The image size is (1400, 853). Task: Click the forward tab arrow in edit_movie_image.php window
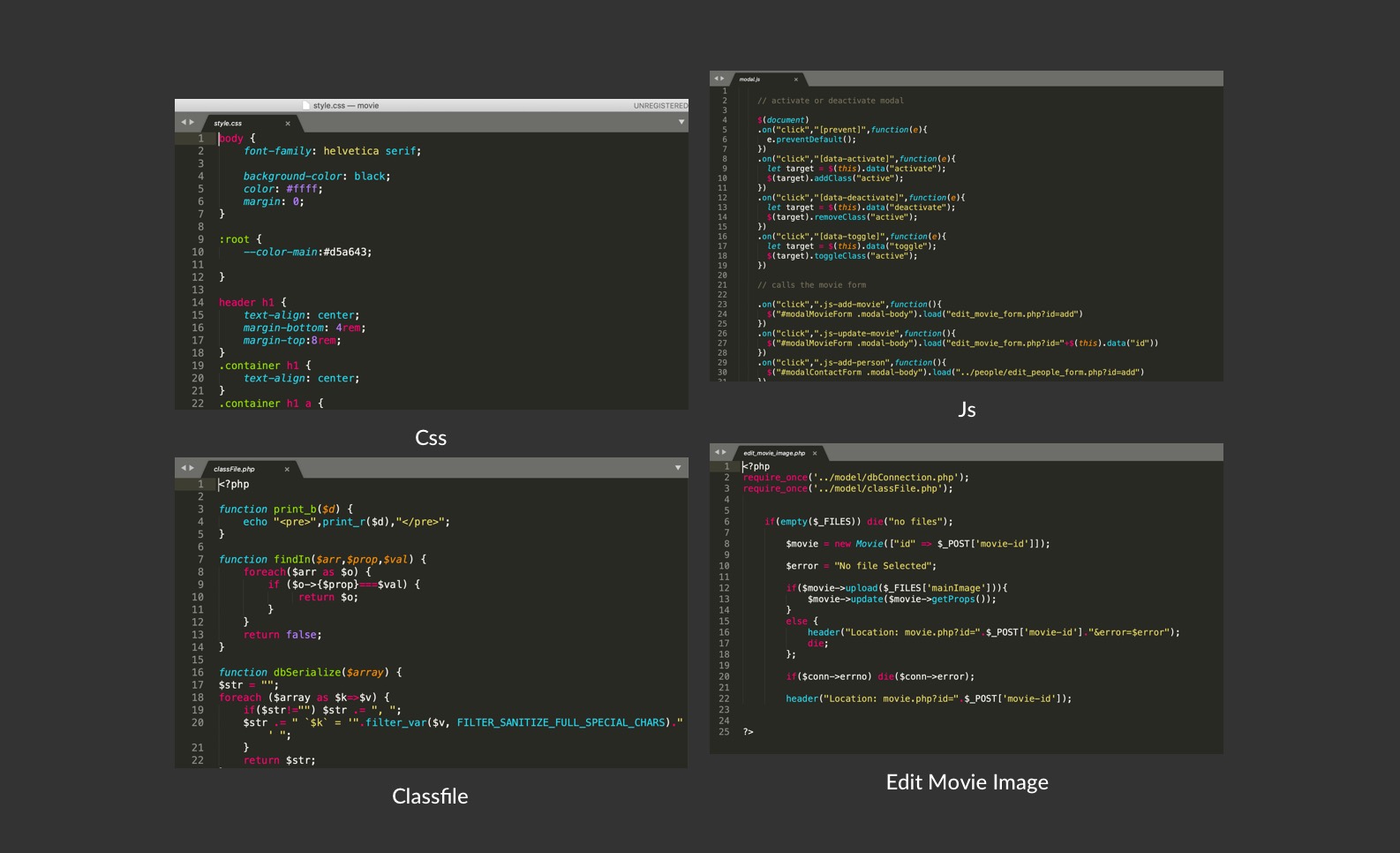[724, 452]
